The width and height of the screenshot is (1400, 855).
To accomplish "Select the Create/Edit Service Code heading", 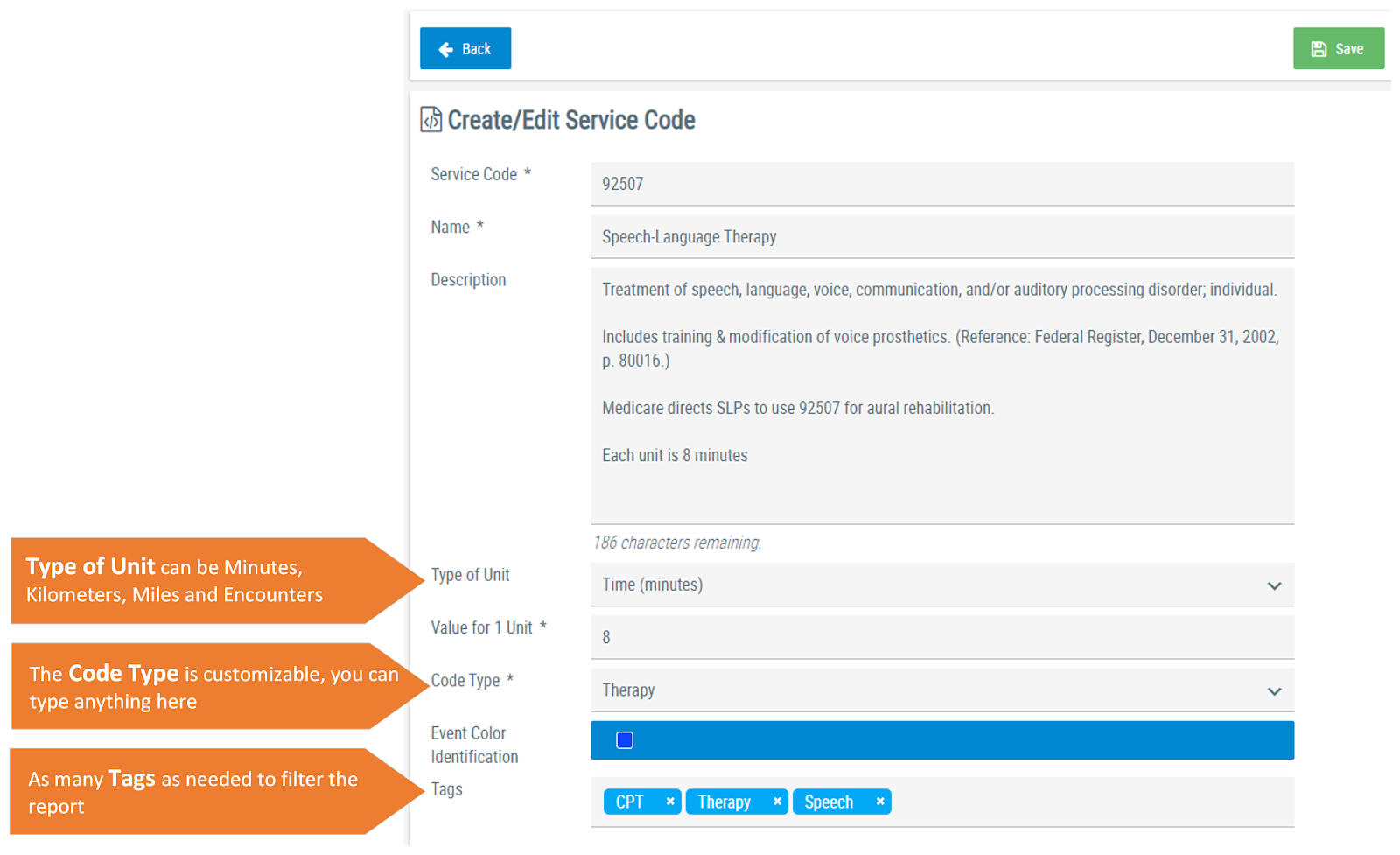I will pyautogui.click(x=571, y=120).
